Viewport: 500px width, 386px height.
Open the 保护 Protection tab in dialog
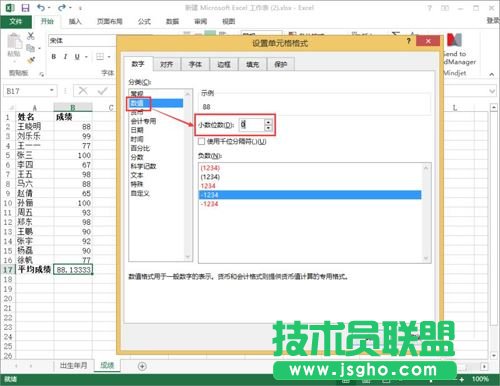click(281, 64)
